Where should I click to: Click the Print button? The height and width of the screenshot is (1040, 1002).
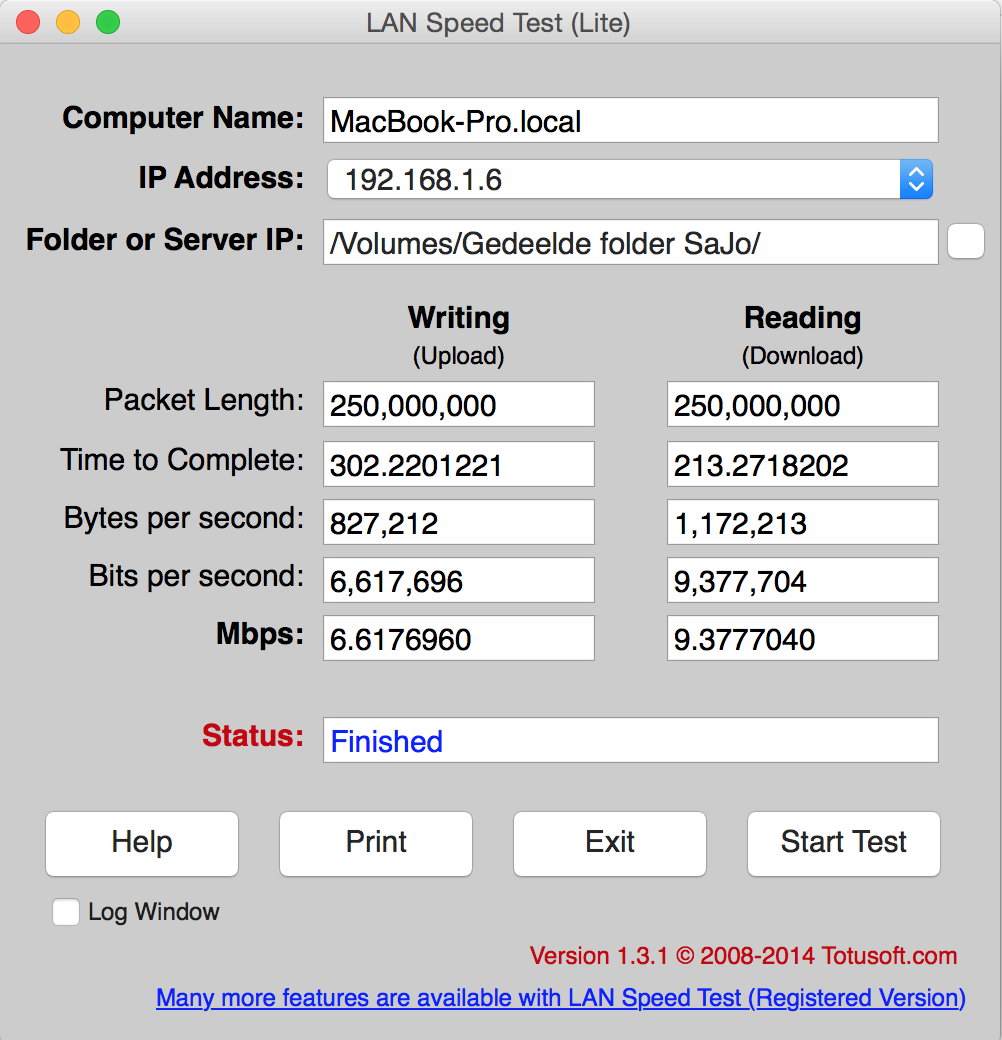click(x=376, y=843)
